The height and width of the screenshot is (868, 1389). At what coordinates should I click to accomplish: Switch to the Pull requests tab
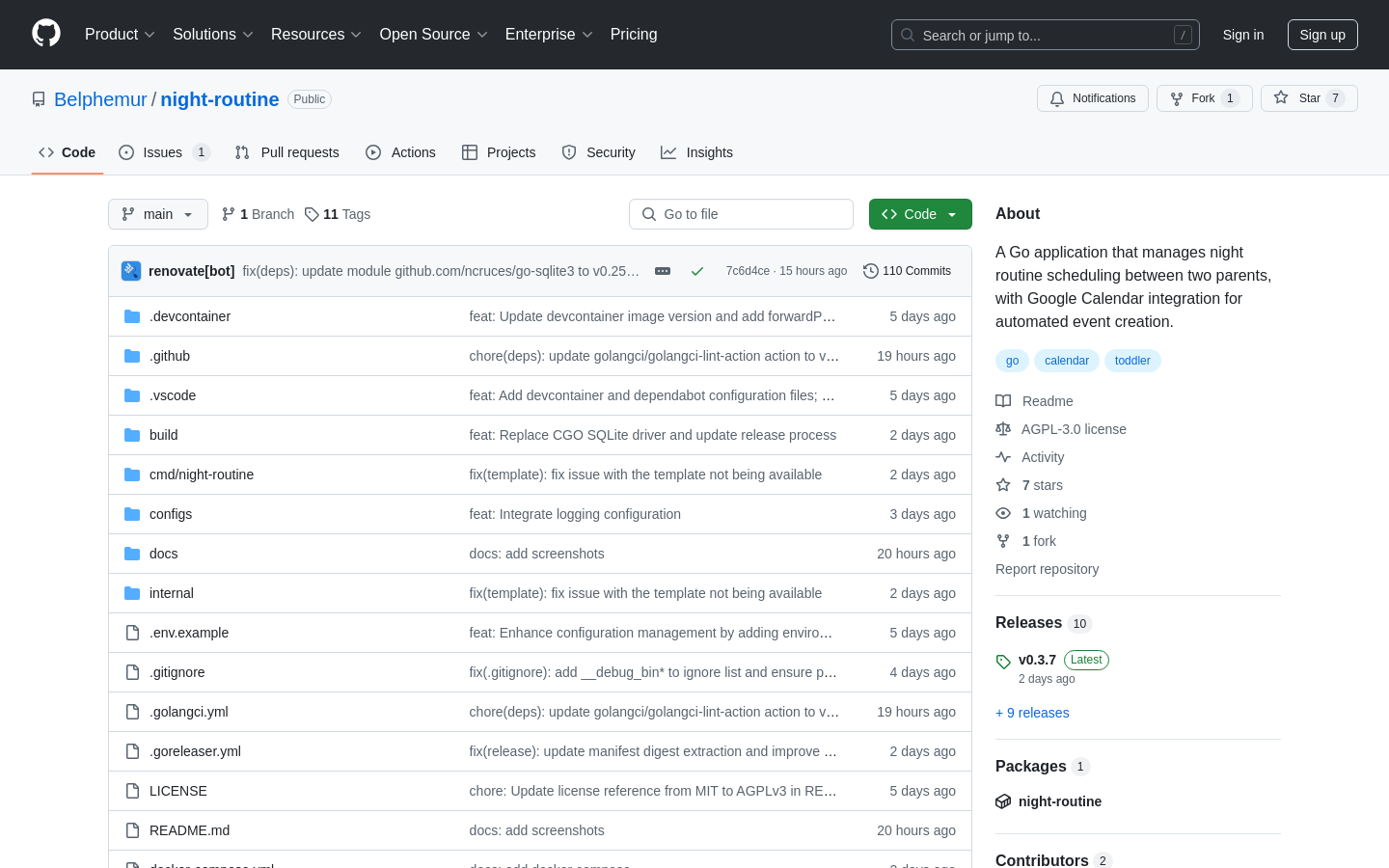pos(287,152)
